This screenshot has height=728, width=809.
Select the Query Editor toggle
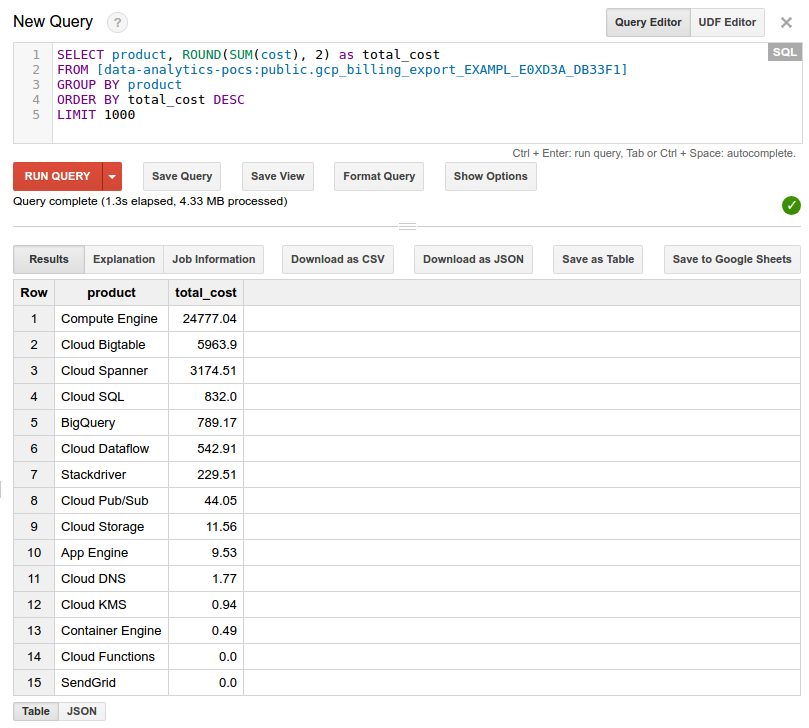(x=648, y=22)
